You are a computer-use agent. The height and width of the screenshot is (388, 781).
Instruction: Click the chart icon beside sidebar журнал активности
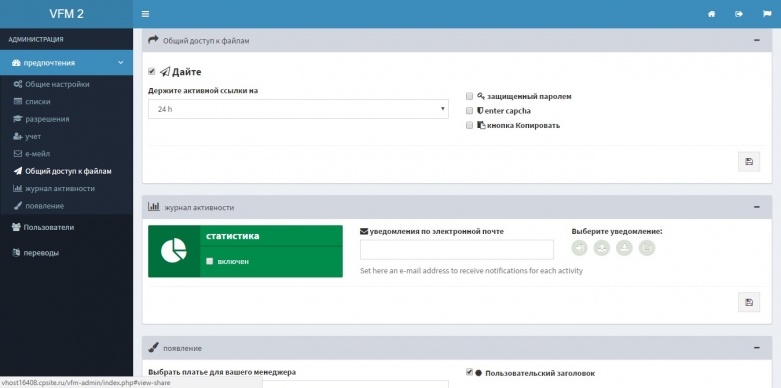[x=17, y=189]
